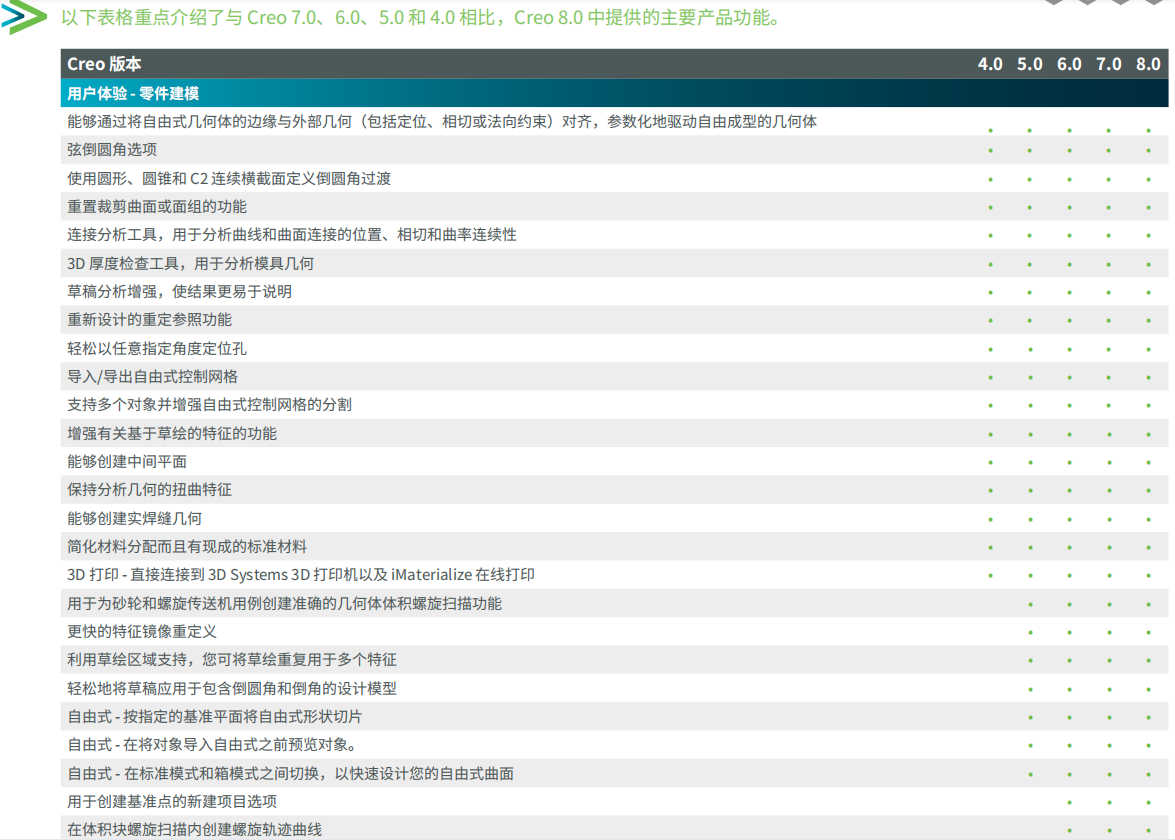Click the "Creo 版本" table header cell
The width and height of the screenshot is (1175, 840).
pos(104,64)
